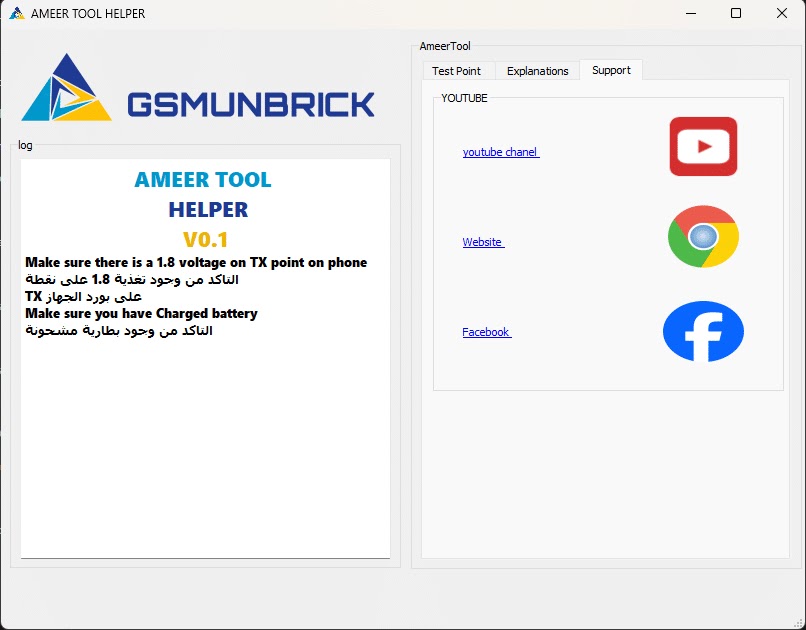The width and height of the screenshot is (806, 630).
Task: Click 'Make sure there is a 1.8 voltage' line
Action: pyautogui.click(x=196, y=263)
